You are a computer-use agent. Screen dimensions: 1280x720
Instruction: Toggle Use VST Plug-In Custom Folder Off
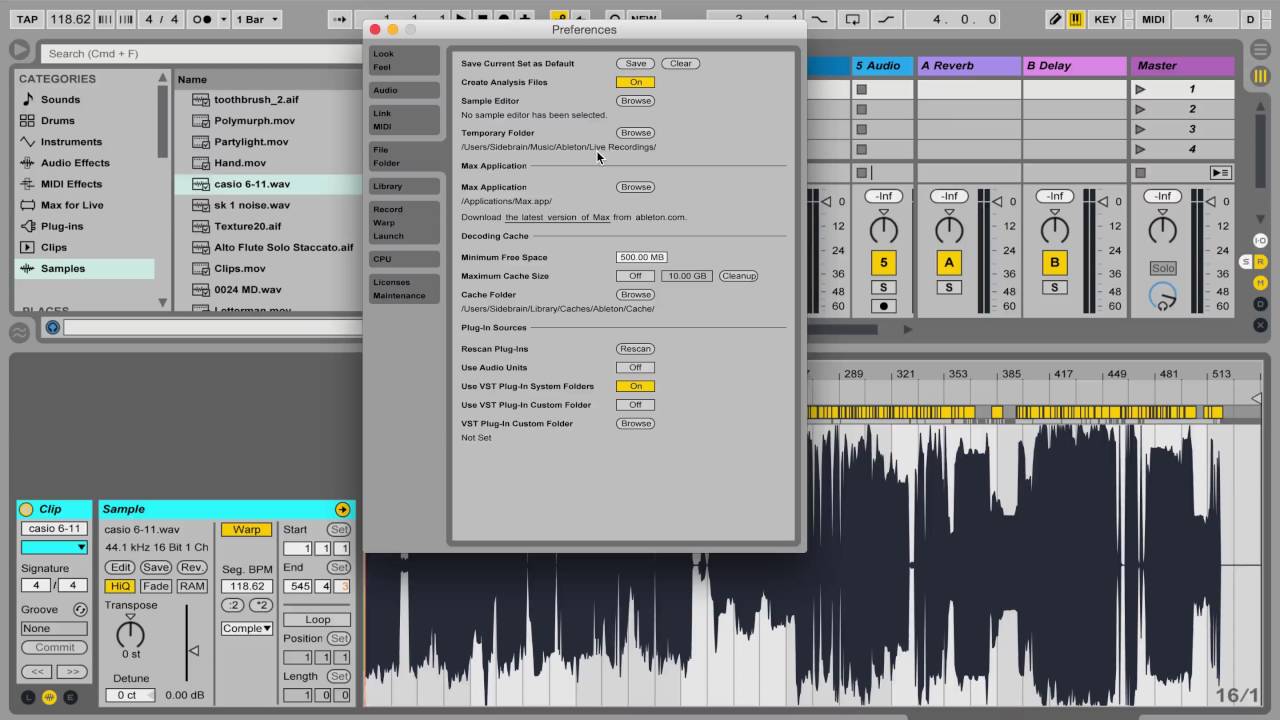point(635,405)
